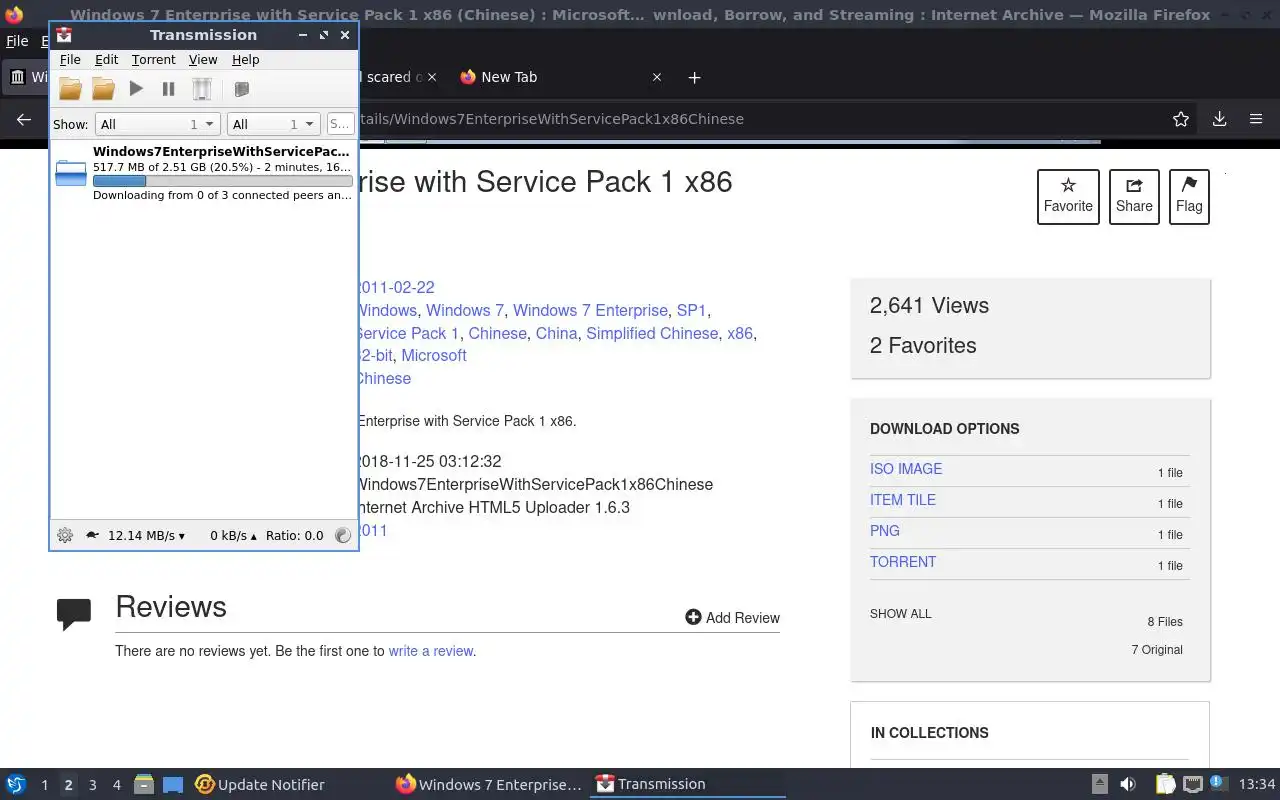Click the 12.14 MB/s download speed indicator
Screen dimensions: 1280x800
point(146,535)
